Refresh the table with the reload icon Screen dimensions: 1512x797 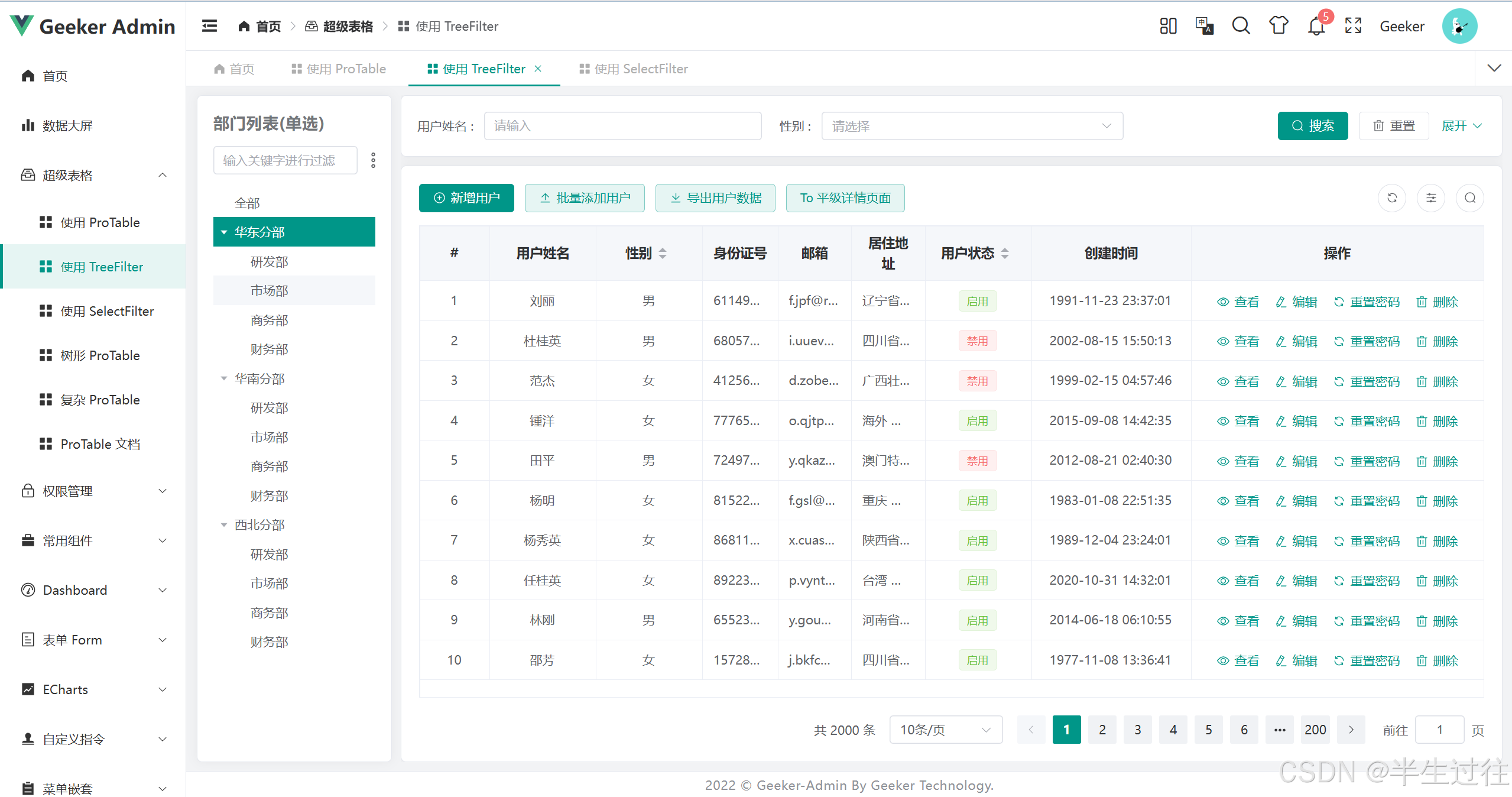(1392, 198)
